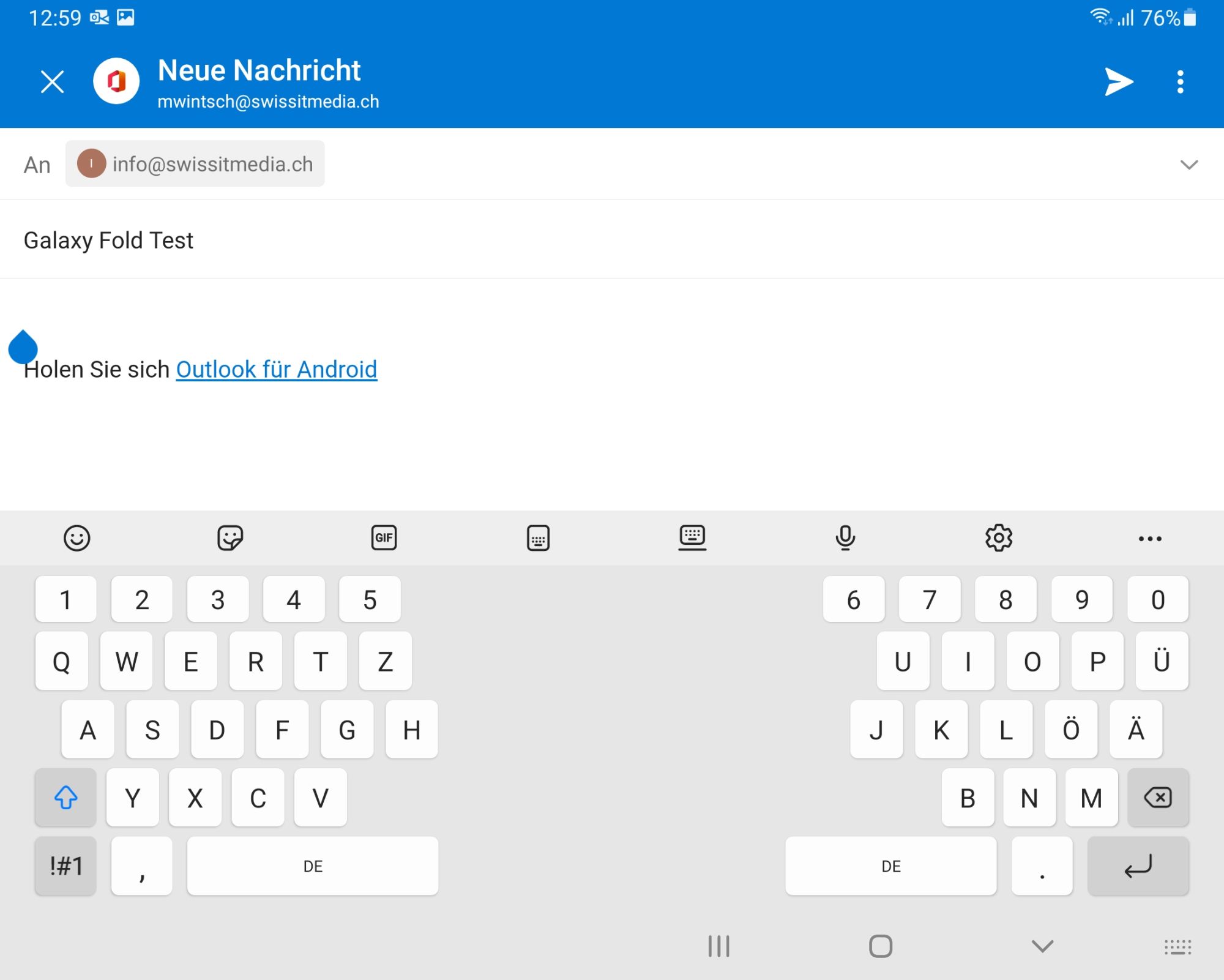This screenshot has height=980, width=1224.
Task: Tap the number 0 key
Action: coord(1158,599)
